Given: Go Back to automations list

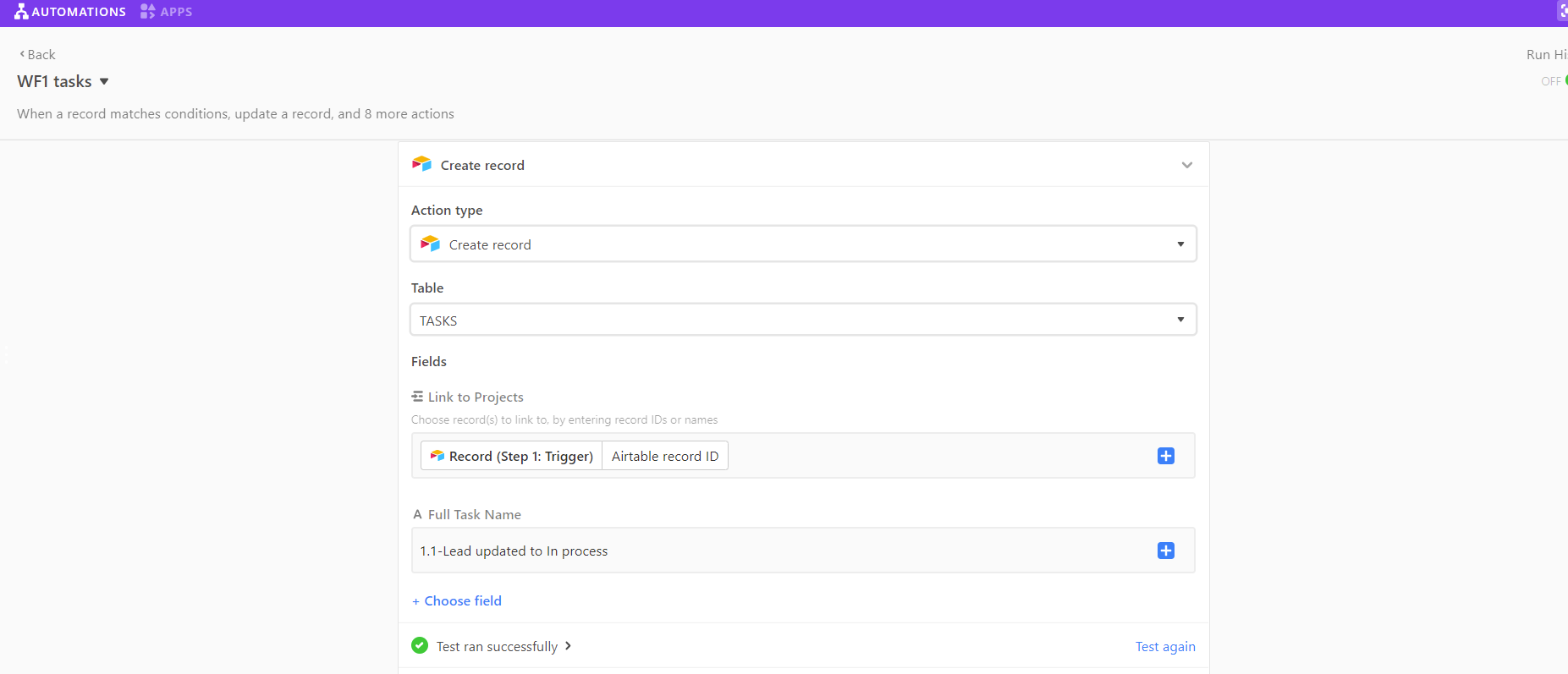Looking at the screenshot, I should click(37, 54).
